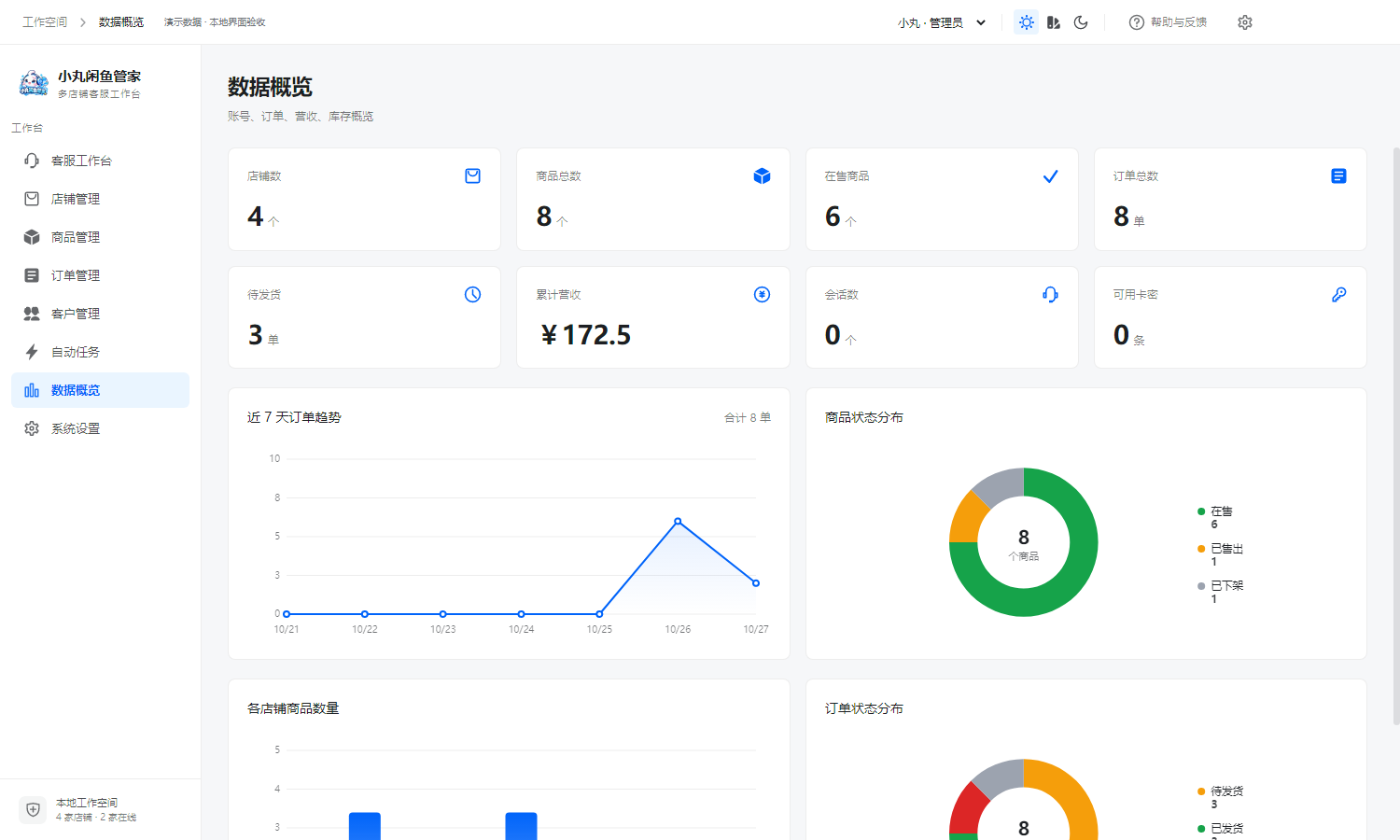1400x840 pixels.
Task: Click 工作空间 breadcrumb link
Action: click(45, 22)
